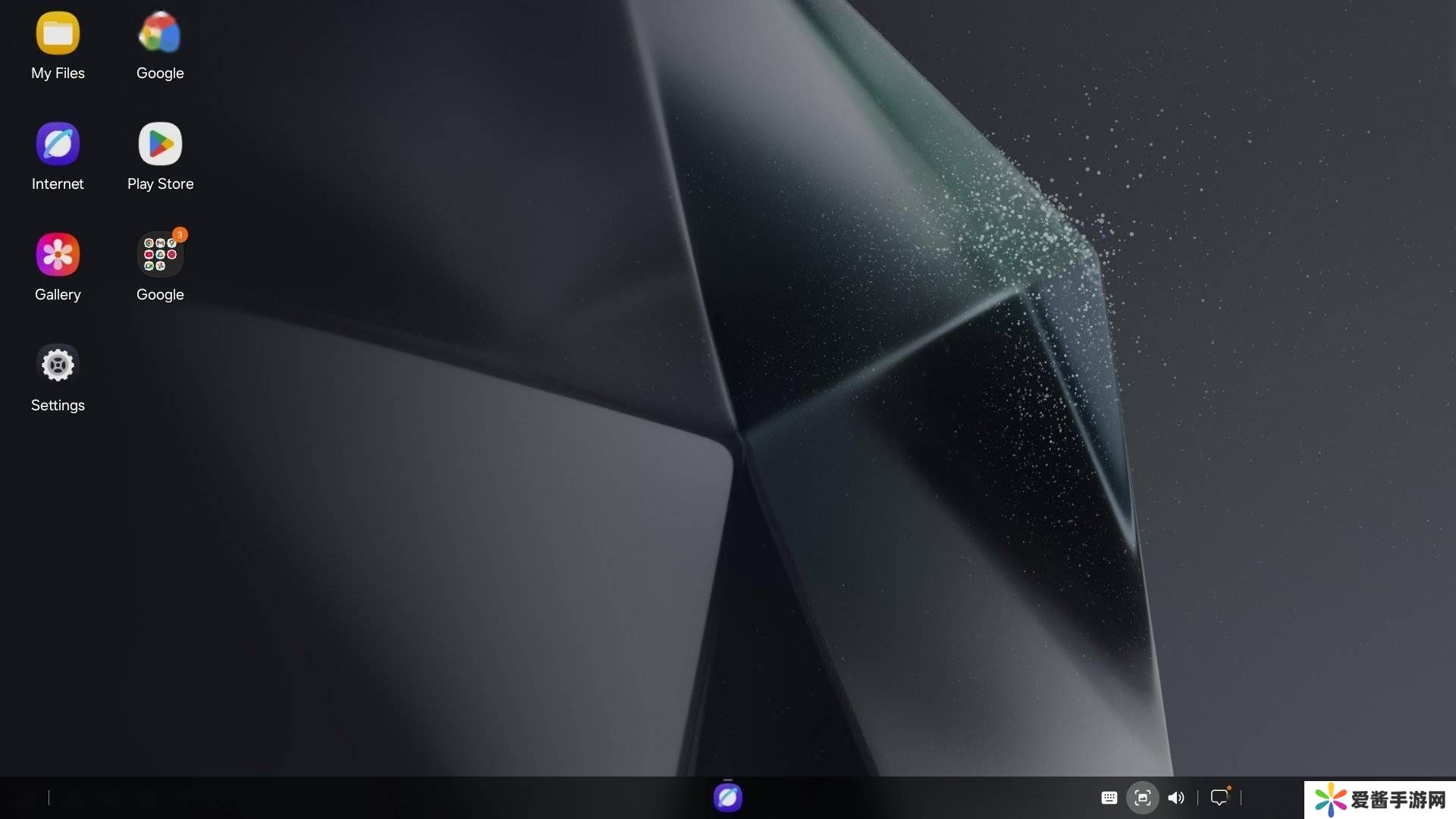The height and width of the screenshot is (819, 1456).
Task: Open the Gallery app icon
Action: tap(58, 255)
